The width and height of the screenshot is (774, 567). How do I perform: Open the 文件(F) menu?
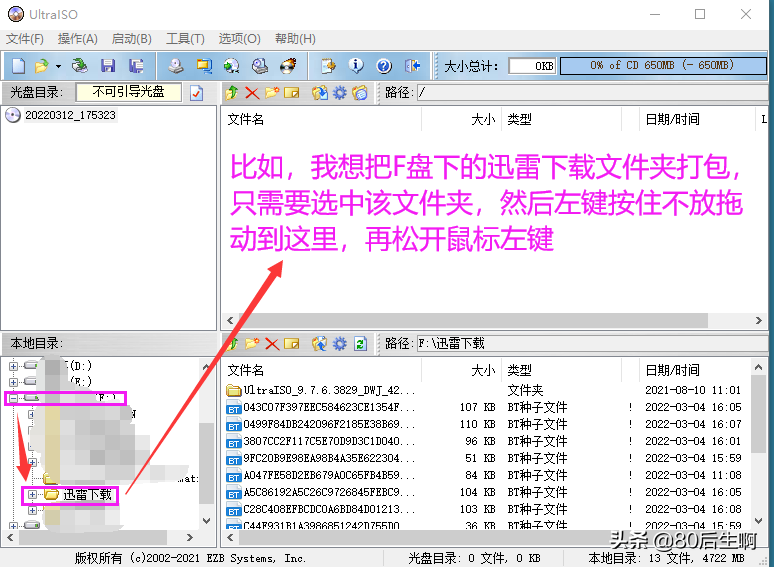pos(25,38)
